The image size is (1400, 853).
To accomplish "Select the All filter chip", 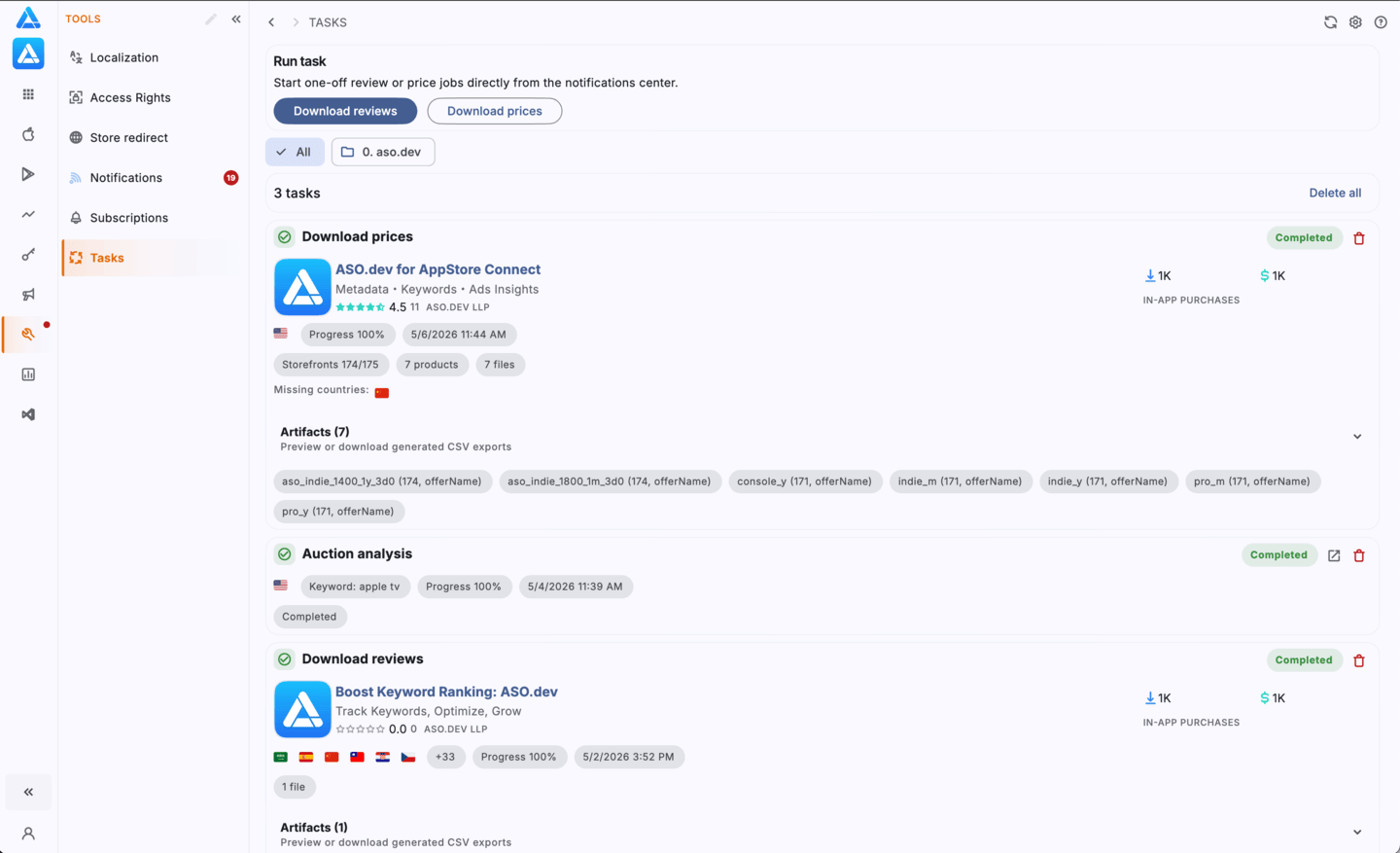I will (x=295, y=152).
